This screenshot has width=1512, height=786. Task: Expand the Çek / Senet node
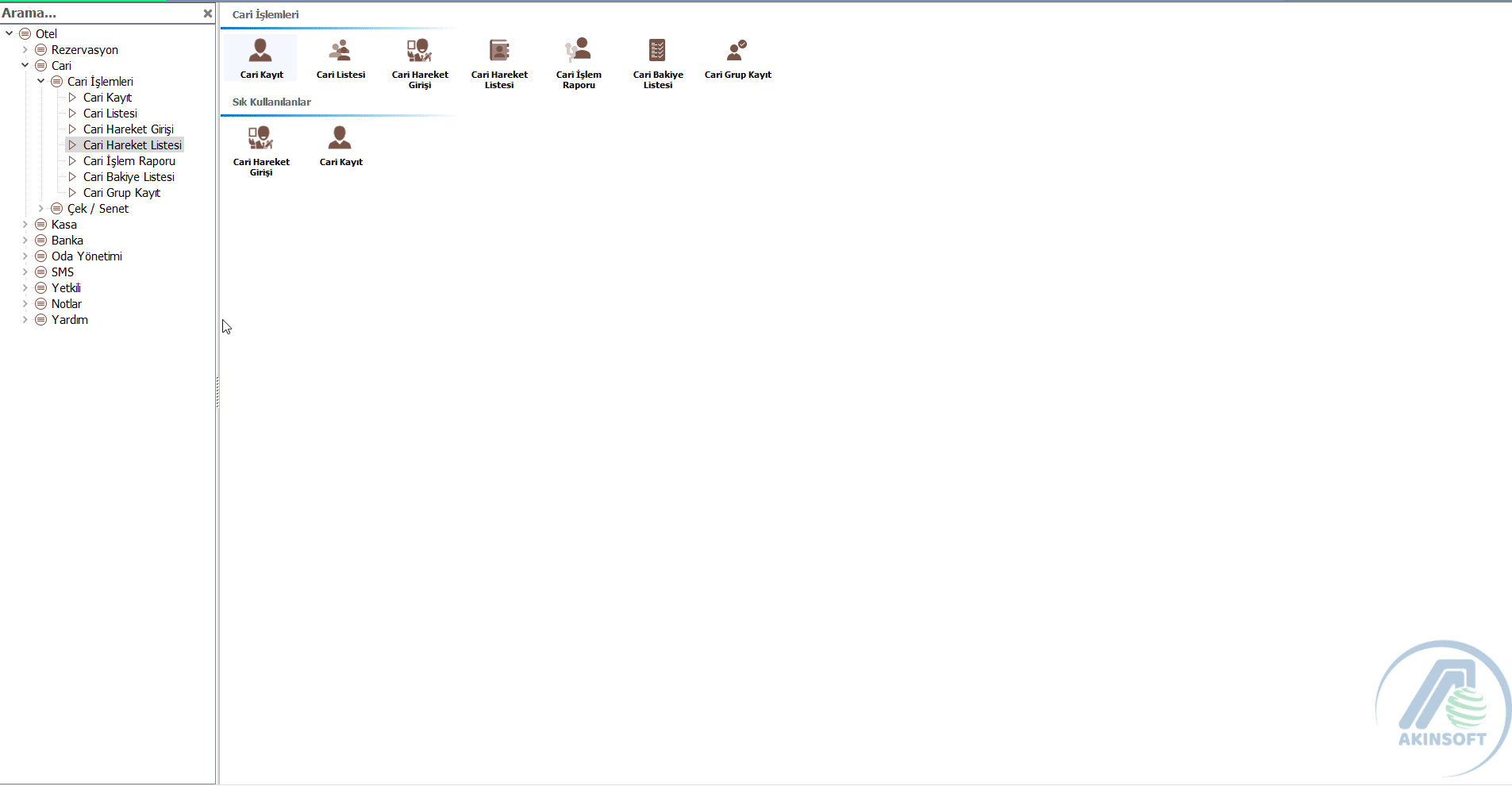pos(41,208)
